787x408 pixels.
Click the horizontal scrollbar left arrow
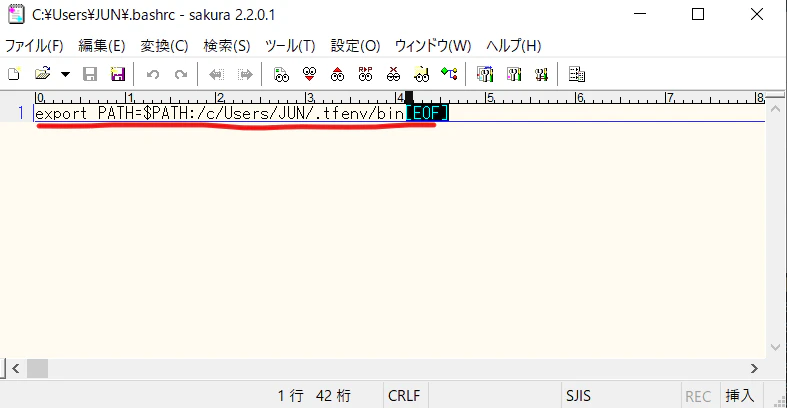point(16,369)
